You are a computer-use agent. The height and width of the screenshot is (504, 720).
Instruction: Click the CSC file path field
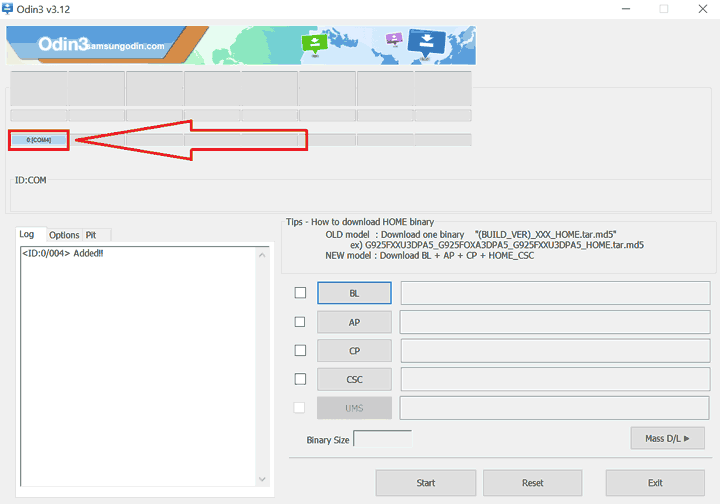[x=555, y=379]
